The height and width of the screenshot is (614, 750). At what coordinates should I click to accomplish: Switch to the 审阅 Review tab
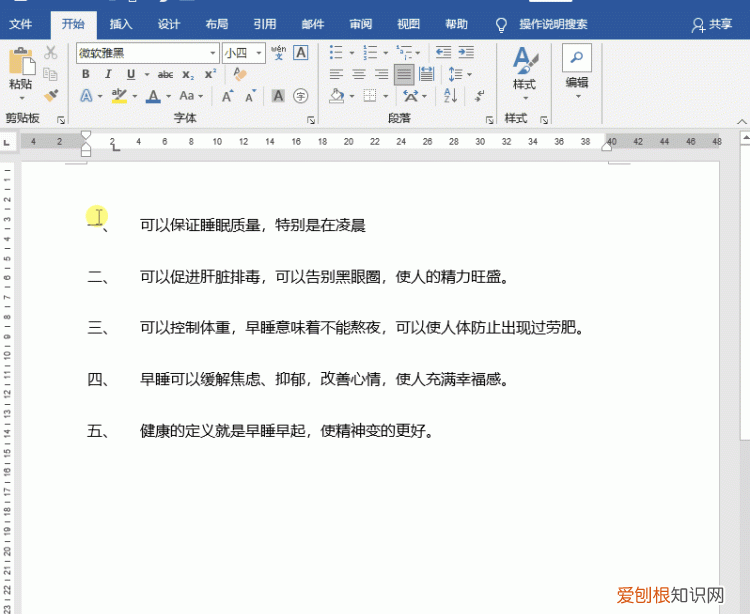360,24
